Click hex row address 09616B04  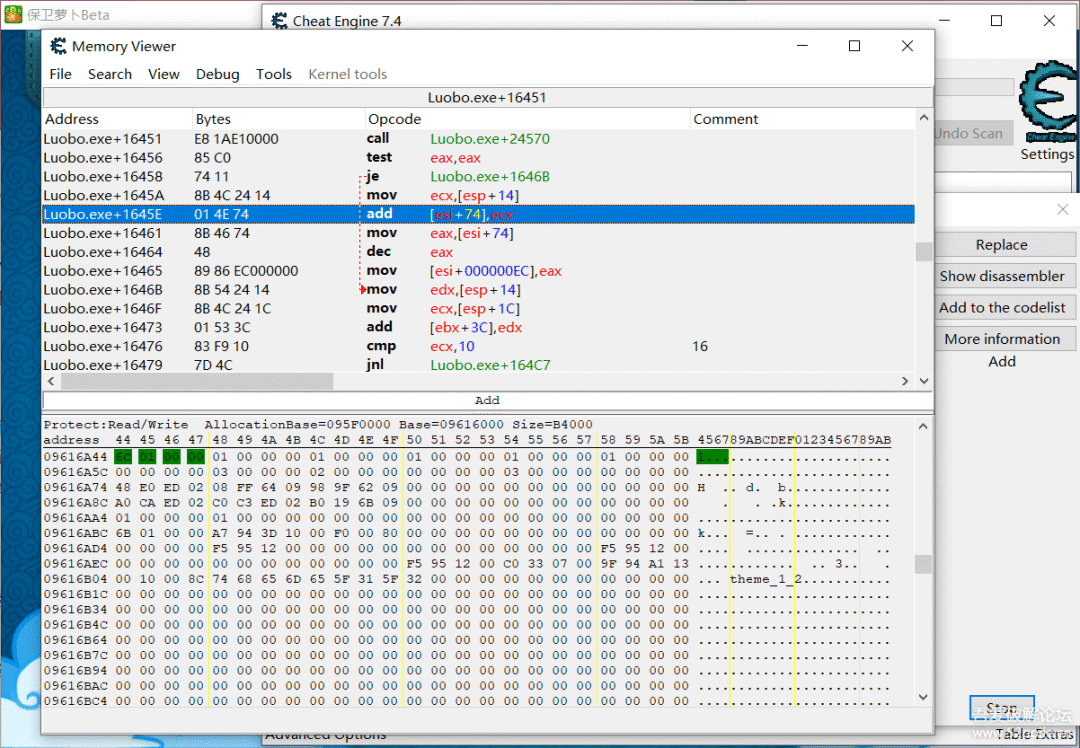tap(76, 579)
